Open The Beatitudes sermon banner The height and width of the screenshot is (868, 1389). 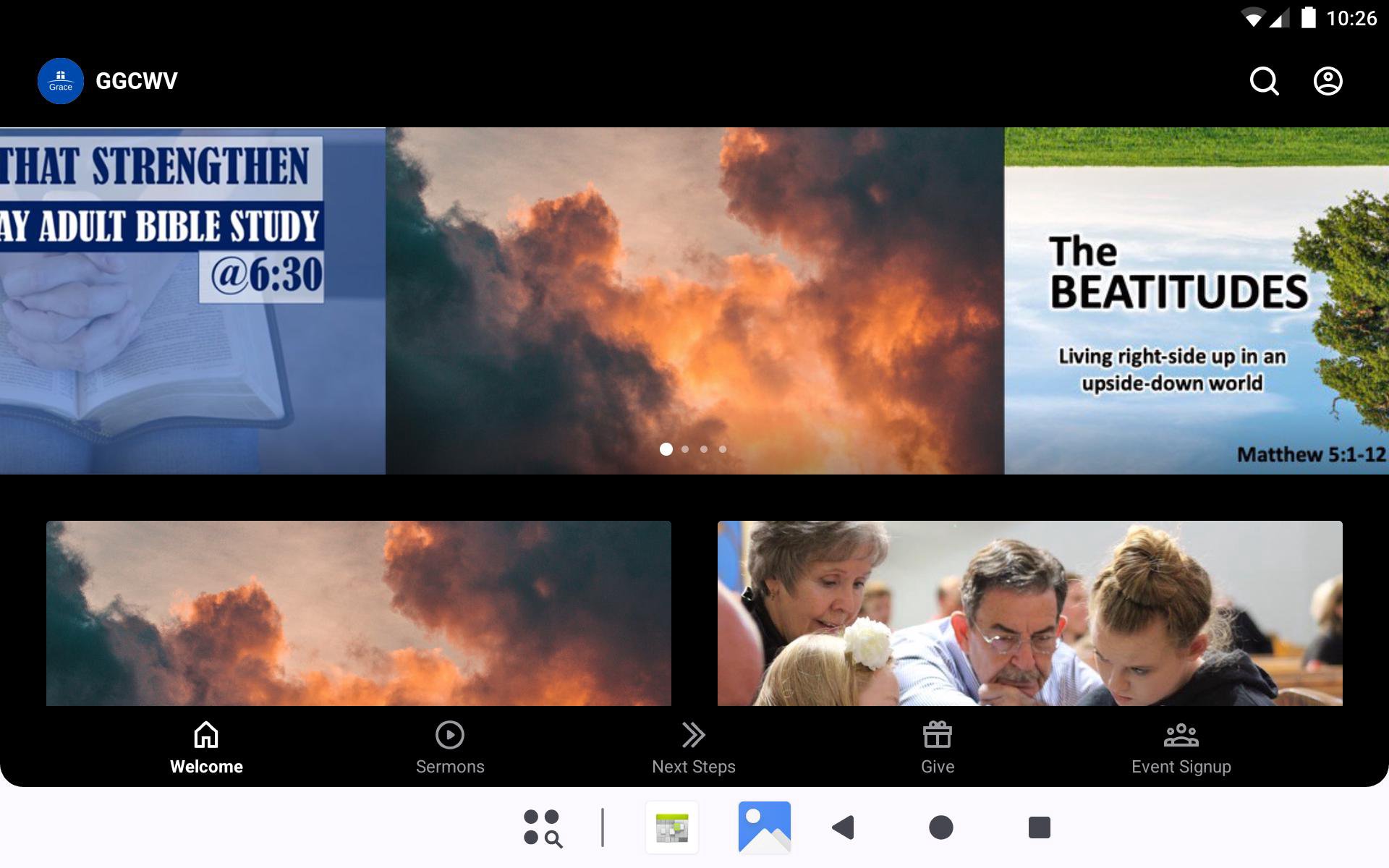point(1195,301)
